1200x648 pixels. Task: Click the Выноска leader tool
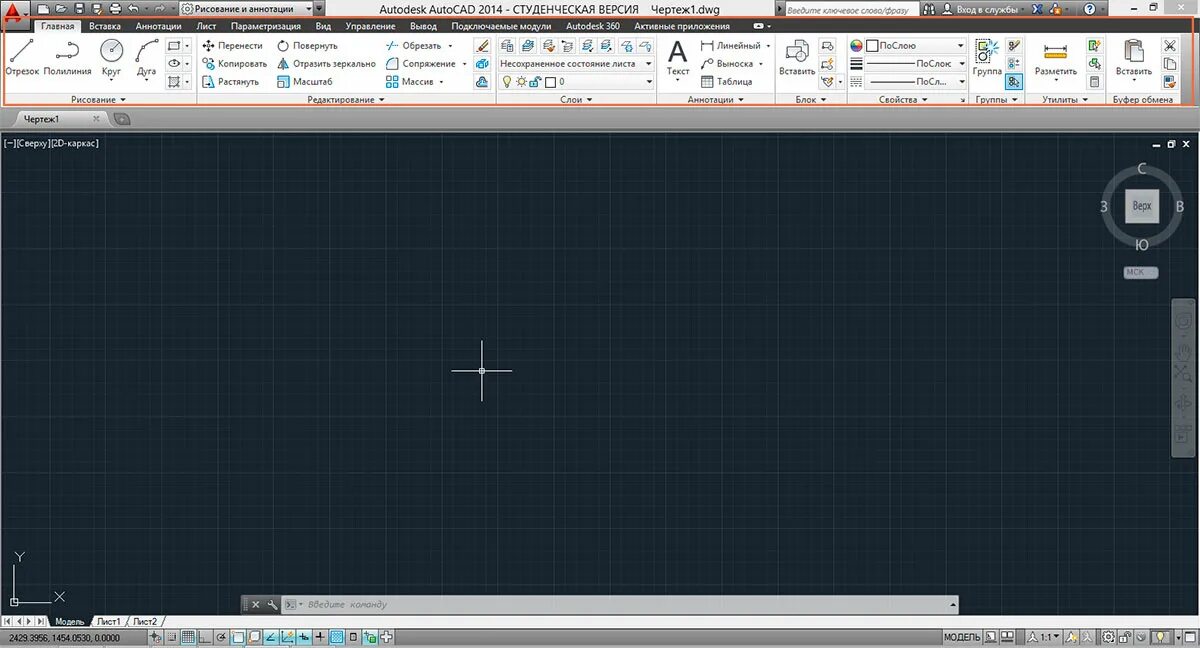[727, 64]
